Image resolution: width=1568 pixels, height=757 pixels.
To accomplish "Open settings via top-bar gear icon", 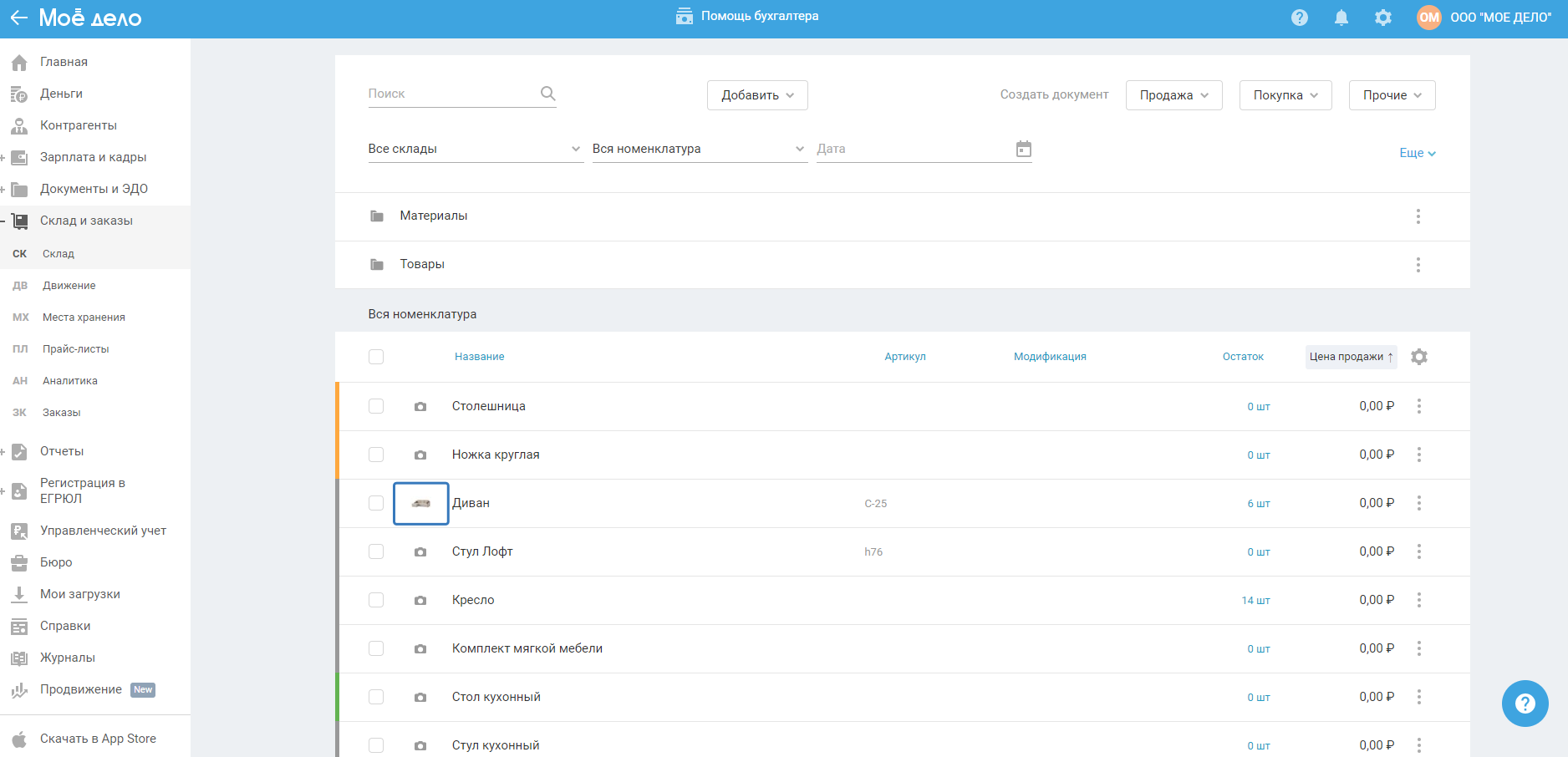I will click(x=1383, y=18).
